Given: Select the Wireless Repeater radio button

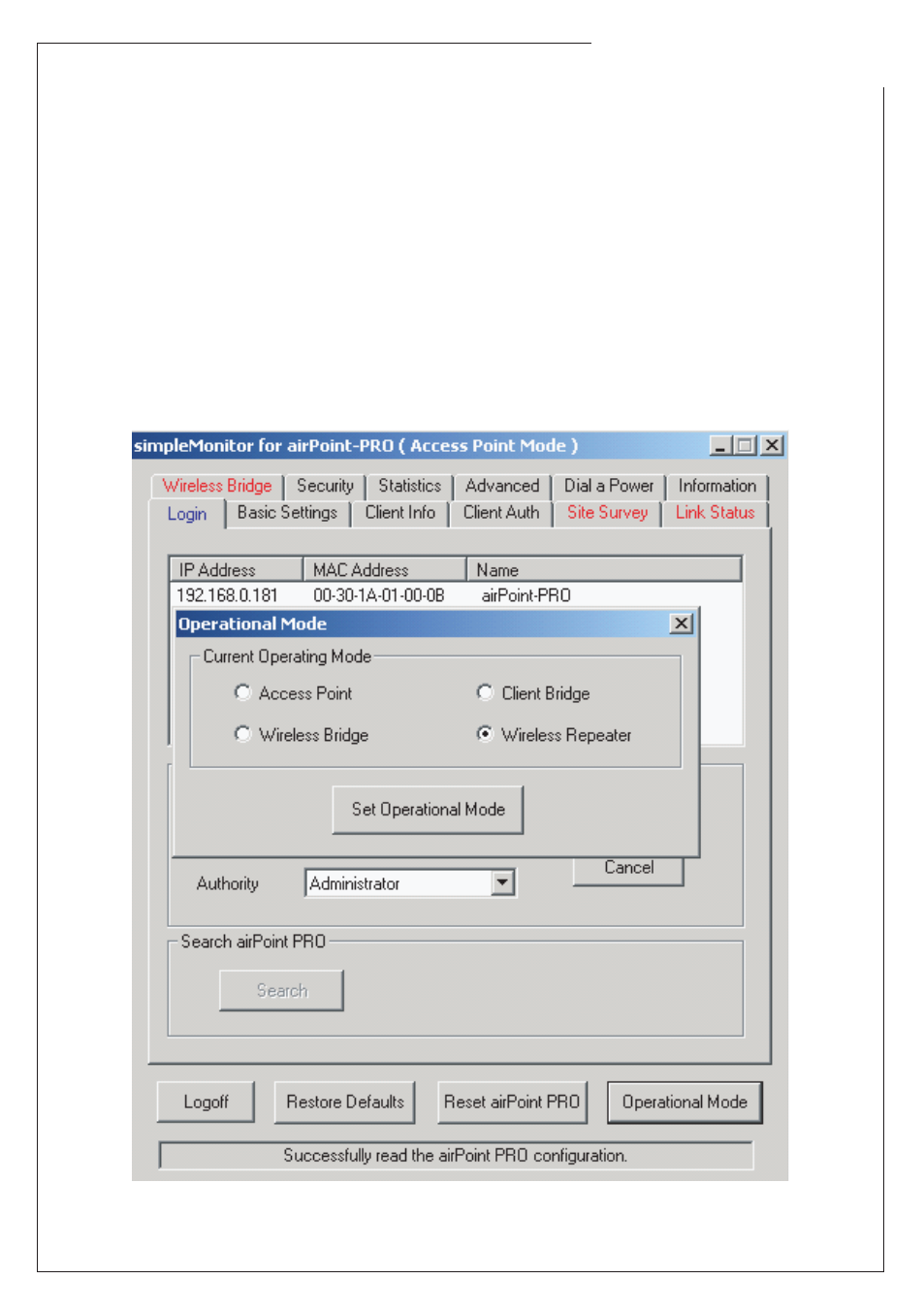Looking at the screenshot, I should point(485,734).
